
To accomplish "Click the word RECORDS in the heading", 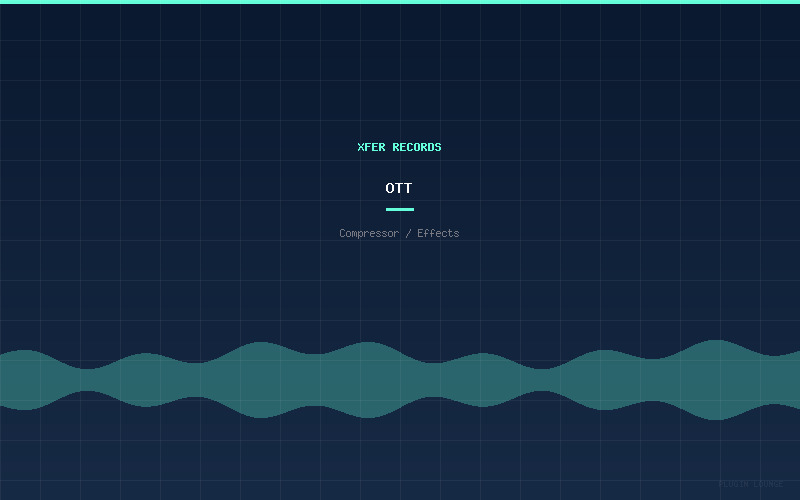I will 417,147.
